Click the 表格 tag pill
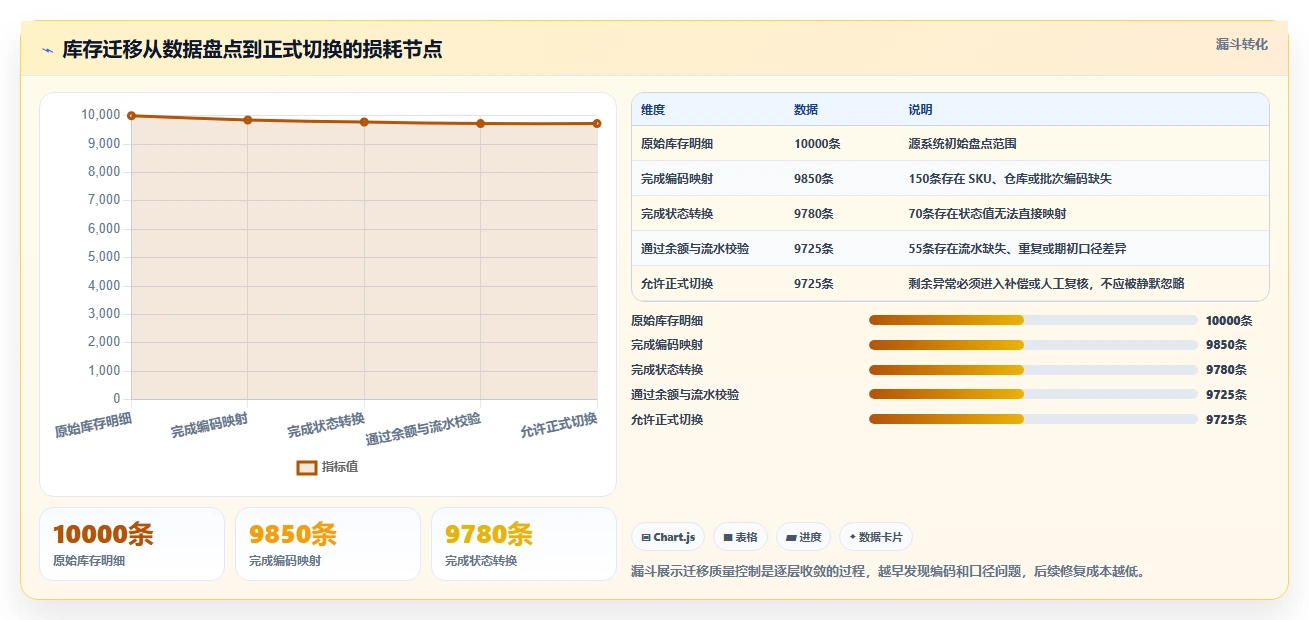Viewport: 1309px width, 620px height. coord(740,537)
